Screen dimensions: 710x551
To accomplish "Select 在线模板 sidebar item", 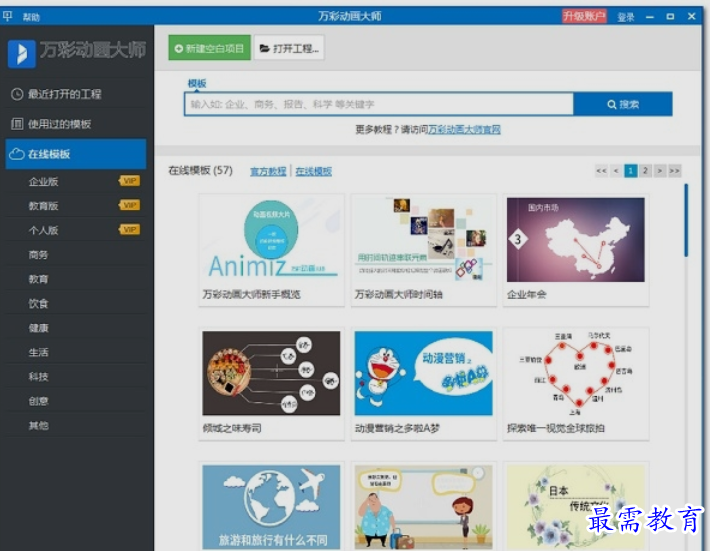I will click(76, 154).
